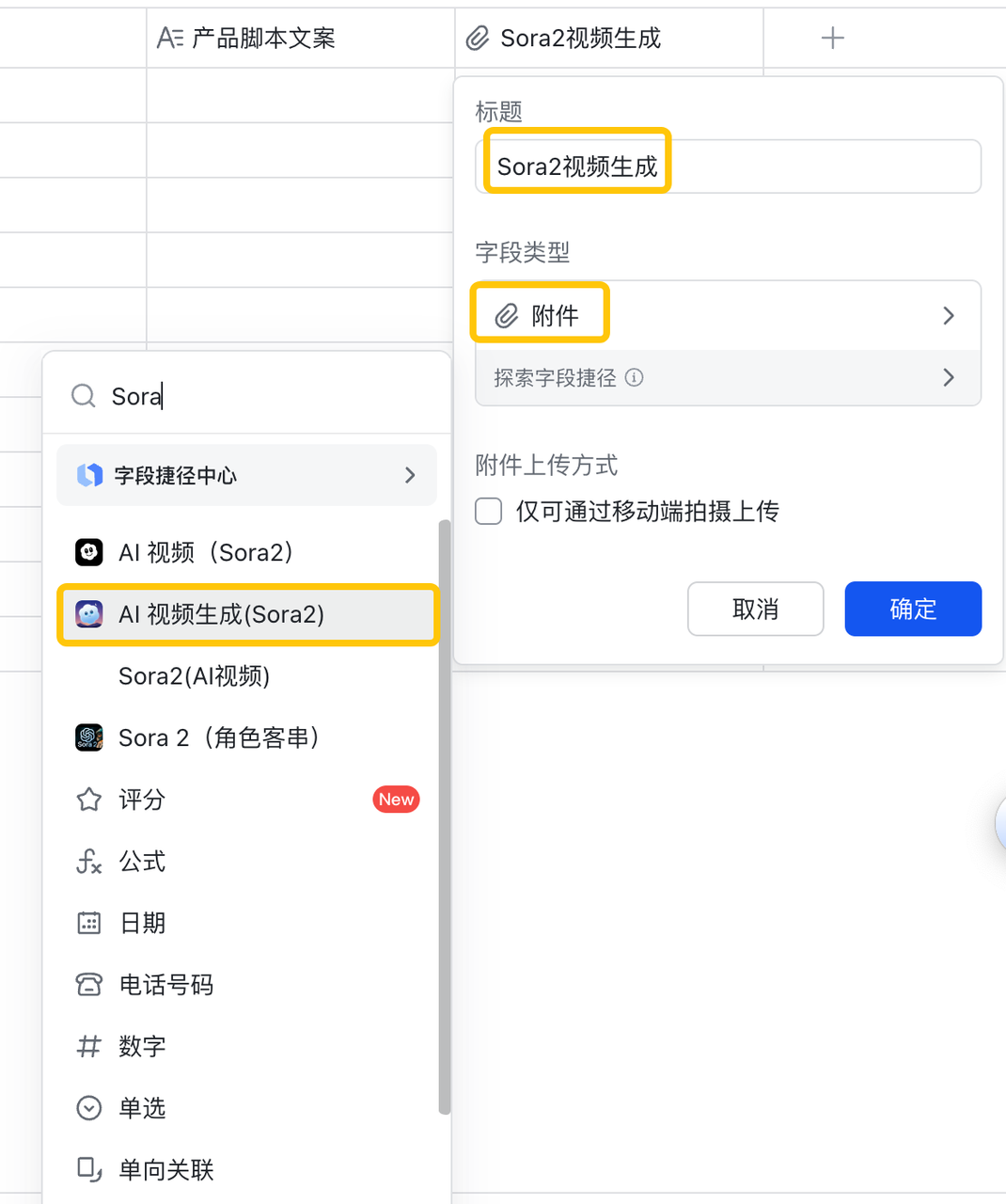Click the telephone icon for 电话号码
The height and width of the screenshot is (1204, 1006).
[x=89, y=985]
